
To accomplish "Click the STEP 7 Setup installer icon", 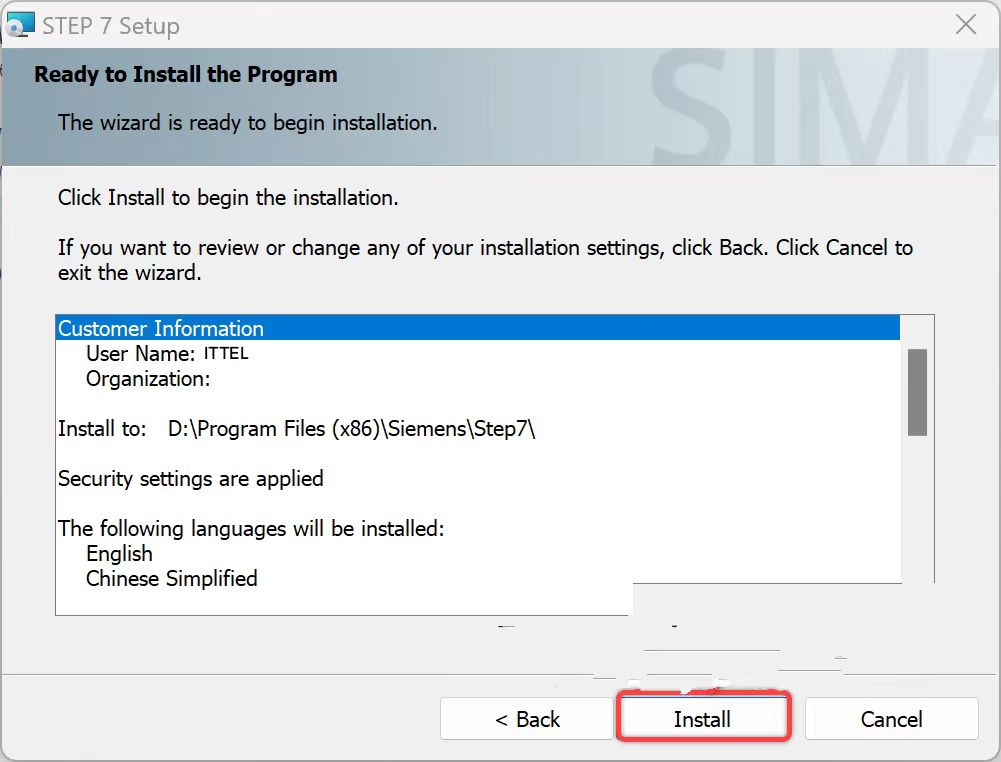I will (19, 26).
